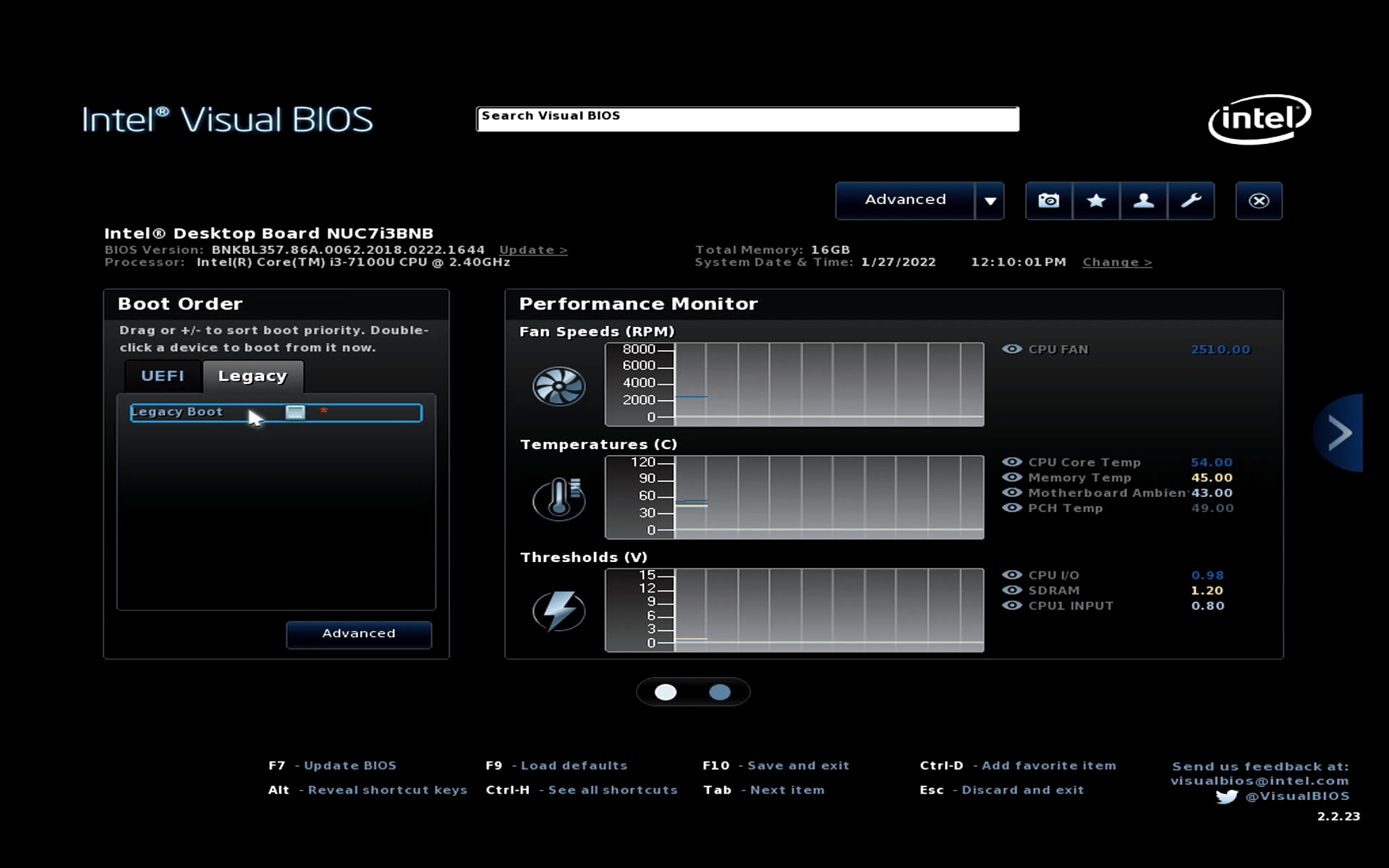The height and width of the screenshot is (868, 1389).
Task: Click CPU I/O voltage value 0.98
Action: [x=1207, y=575]
